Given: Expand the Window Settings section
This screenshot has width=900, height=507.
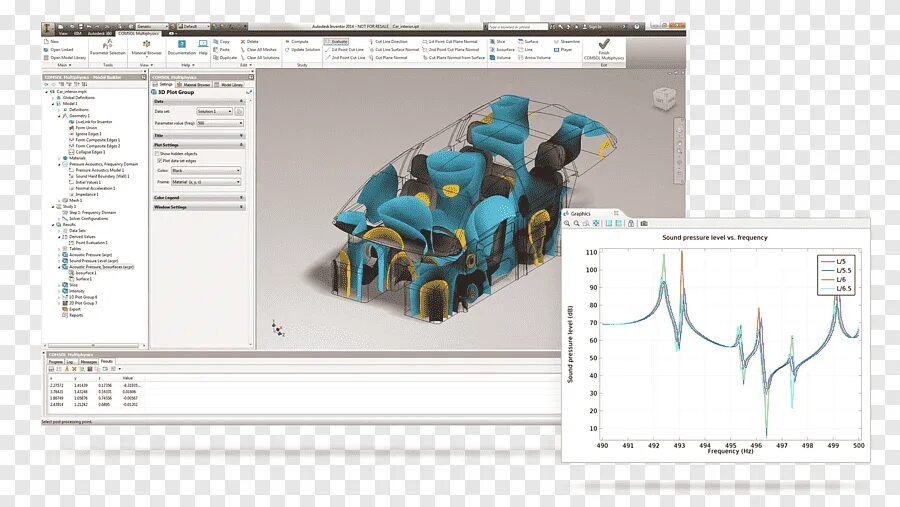Looking at the screenshot, I should coord(199,207).
